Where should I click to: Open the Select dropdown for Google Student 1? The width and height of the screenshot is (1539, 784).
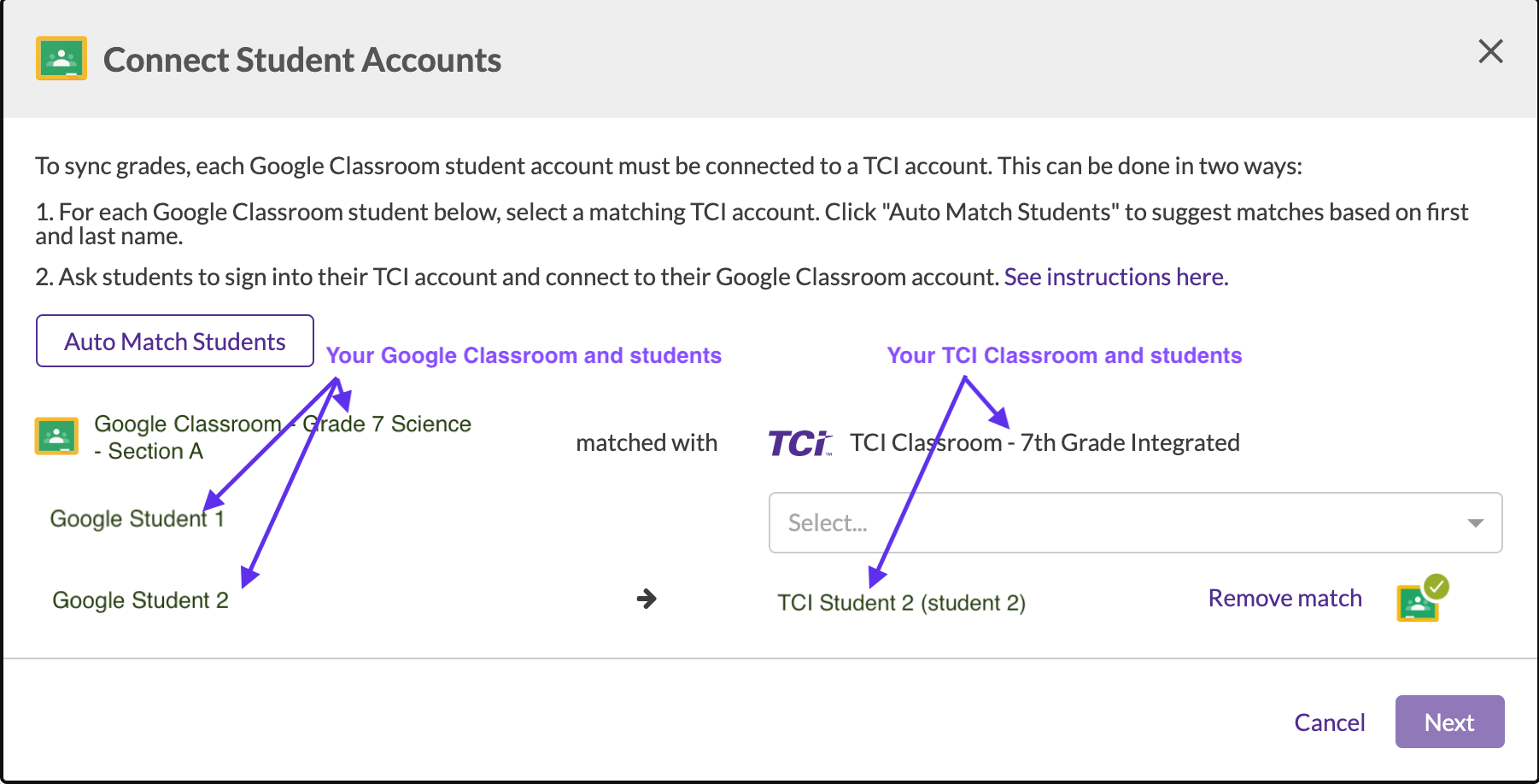coord(1134,523)
